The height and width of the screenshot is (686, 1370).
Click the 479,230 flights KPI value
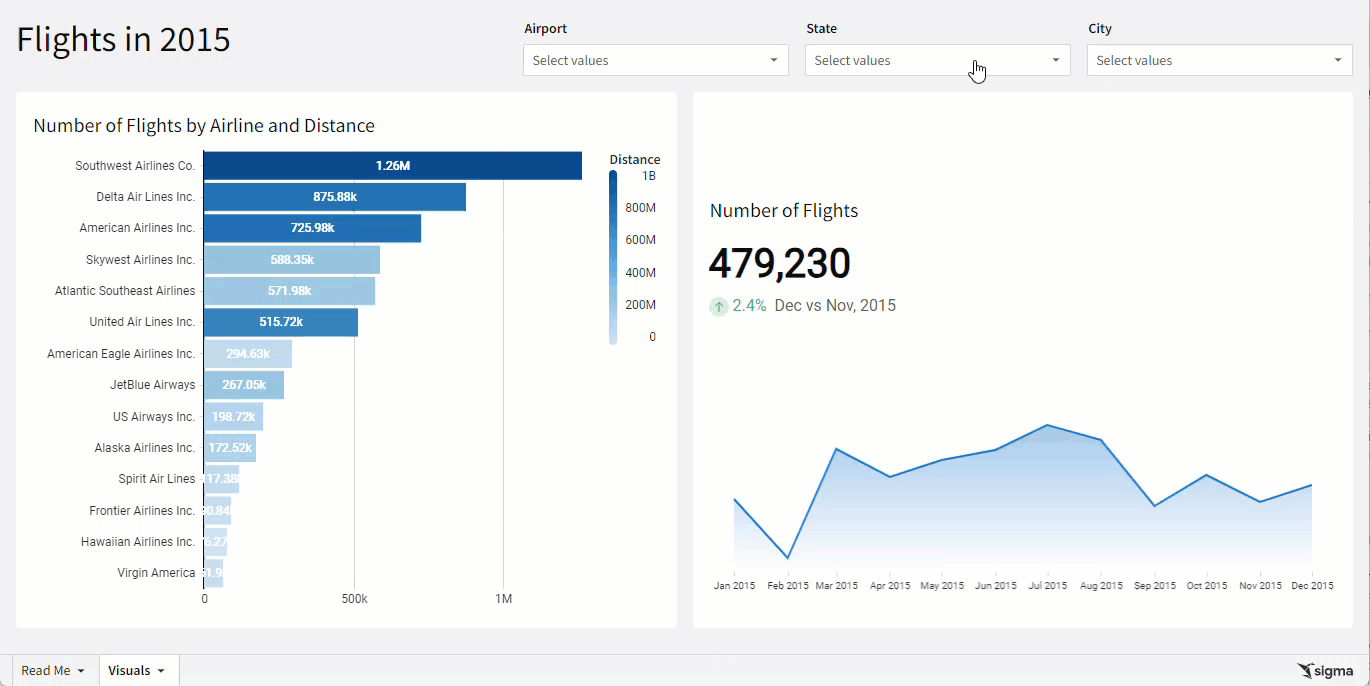(779, 264)
